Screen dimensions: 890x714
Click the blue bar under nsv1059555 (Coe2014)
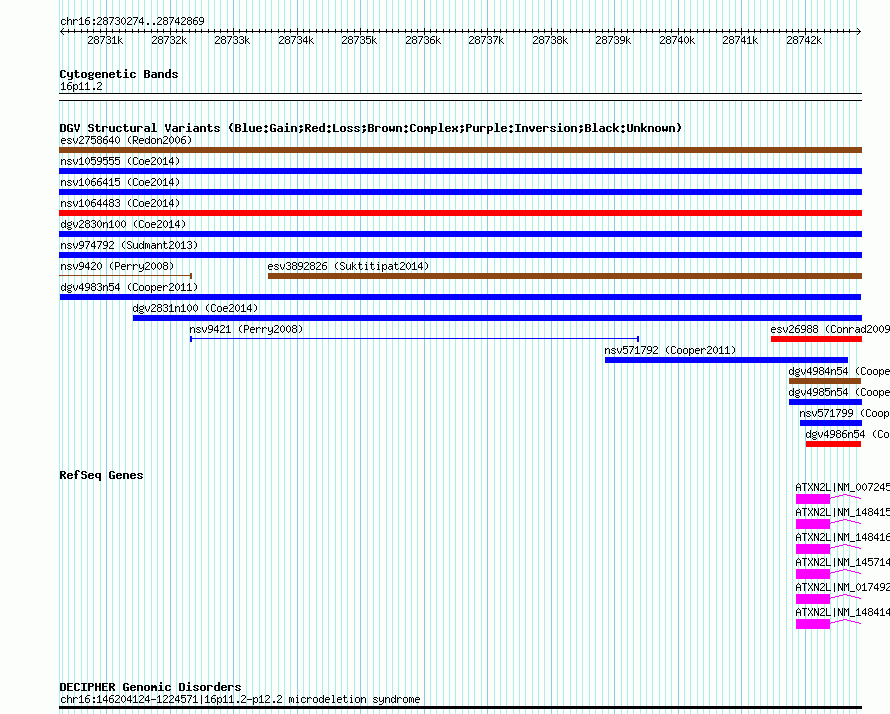(x=460, y=171)
